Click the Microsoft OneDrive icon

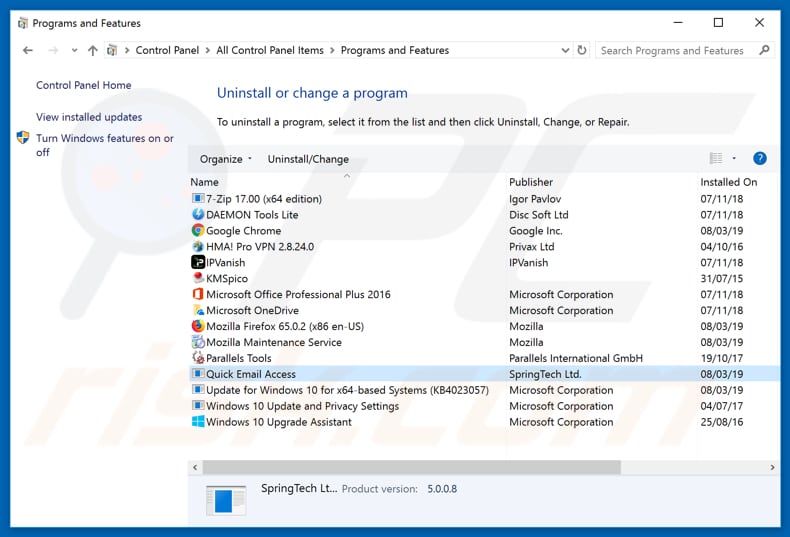point(198,310)
